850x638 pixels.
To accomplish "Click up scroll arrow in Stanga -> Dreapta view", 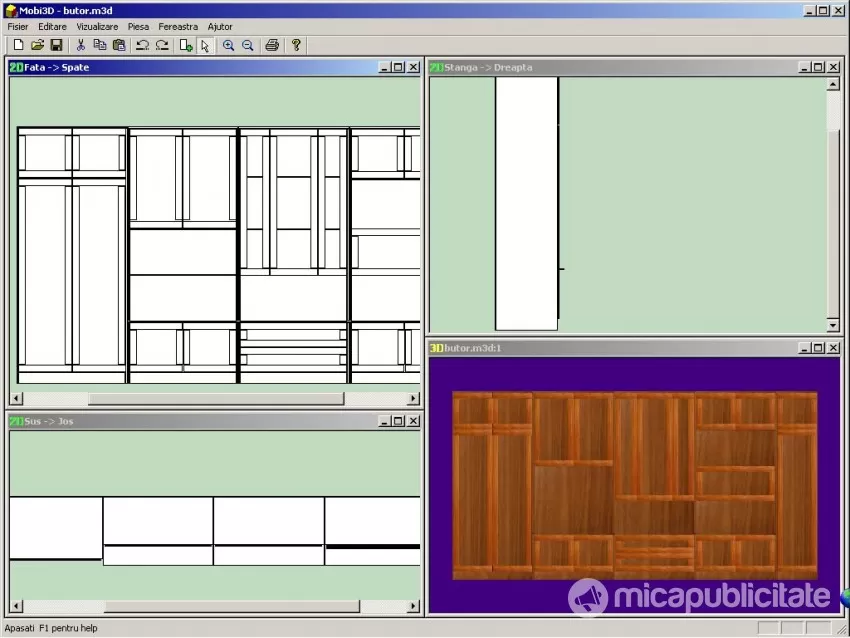I will point(833,84).
